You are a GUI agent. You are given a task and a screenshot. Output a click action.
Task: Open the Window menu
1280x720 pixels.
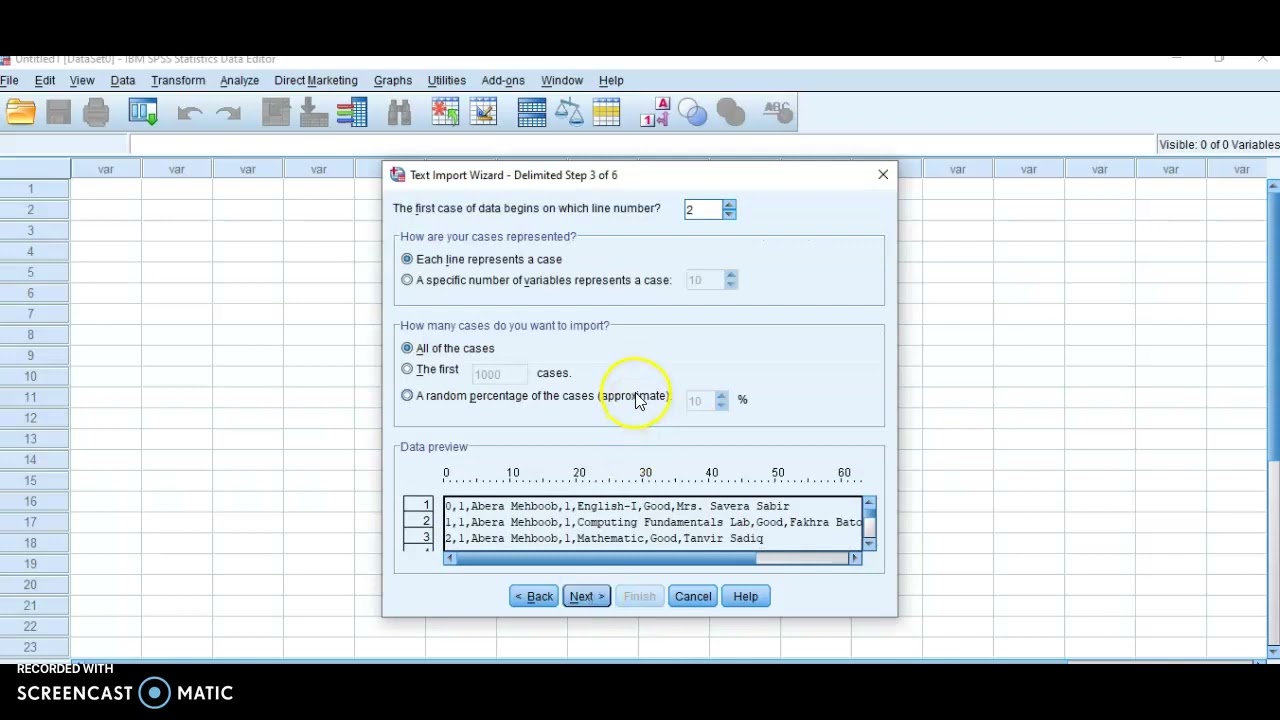(562, 80)
